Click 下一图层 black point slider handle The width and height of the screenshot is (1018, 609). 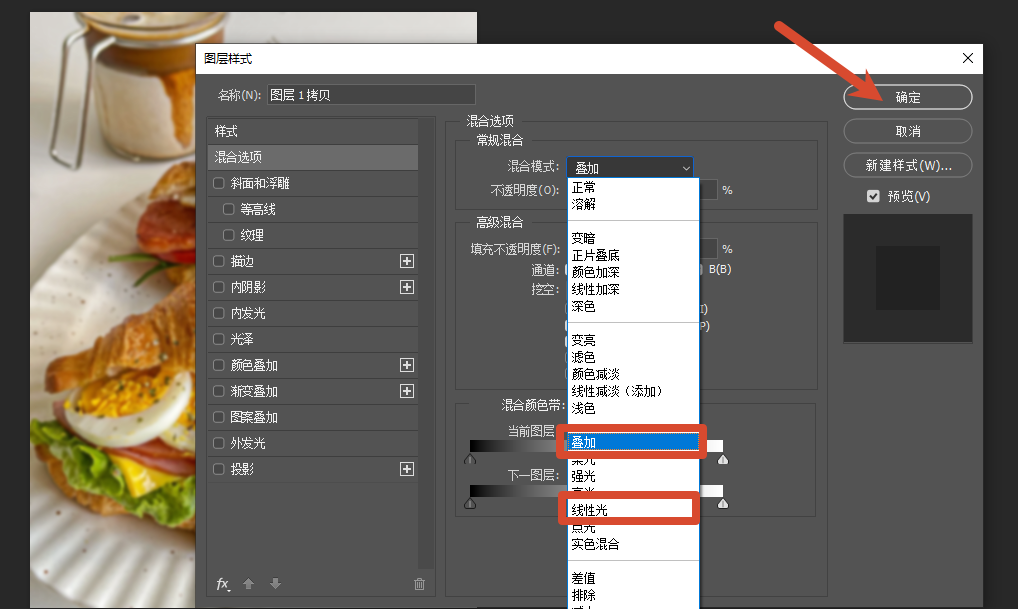(470, 503)
